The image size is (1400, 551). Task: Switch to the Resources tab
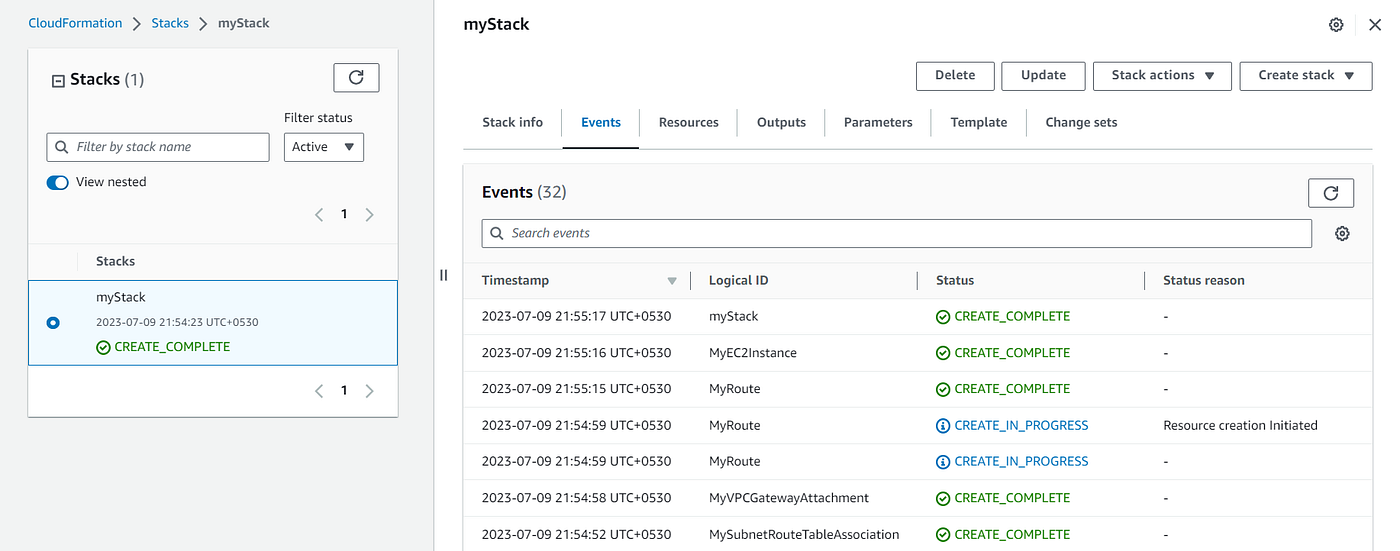coord(688,122)
